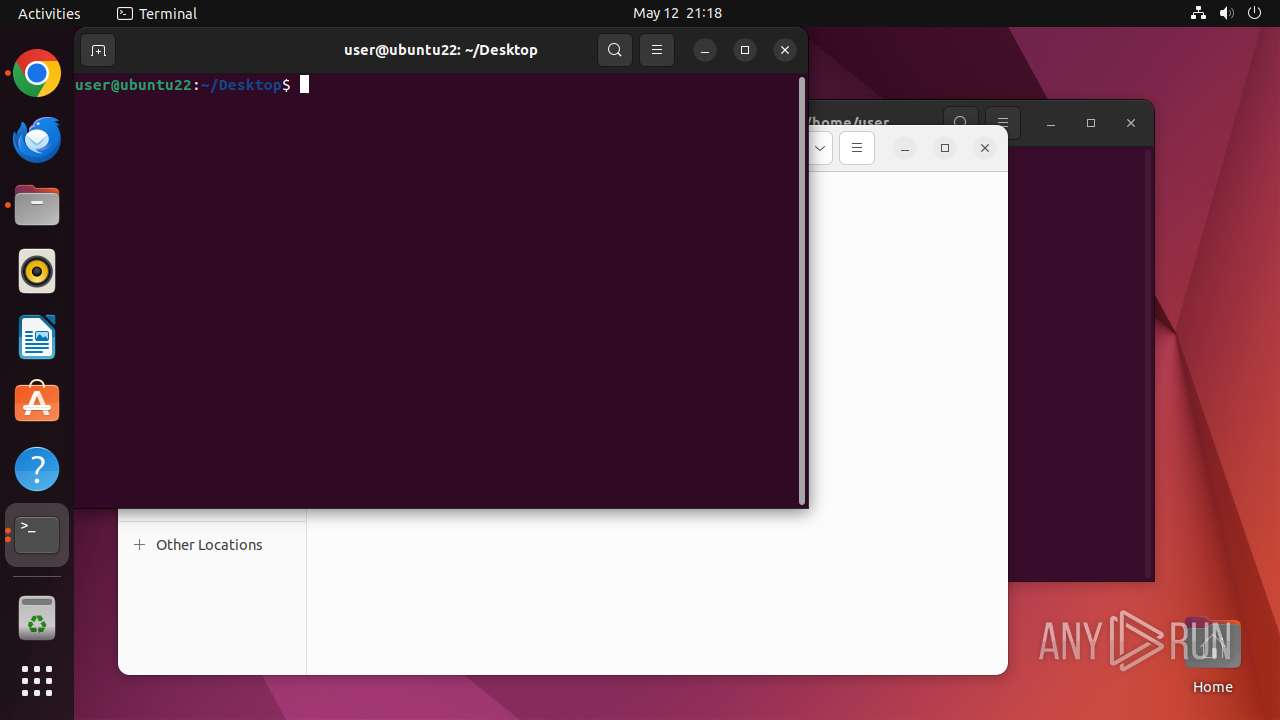
Task: Open the Files window hamburger menu
Action: [x=857, y=148]
